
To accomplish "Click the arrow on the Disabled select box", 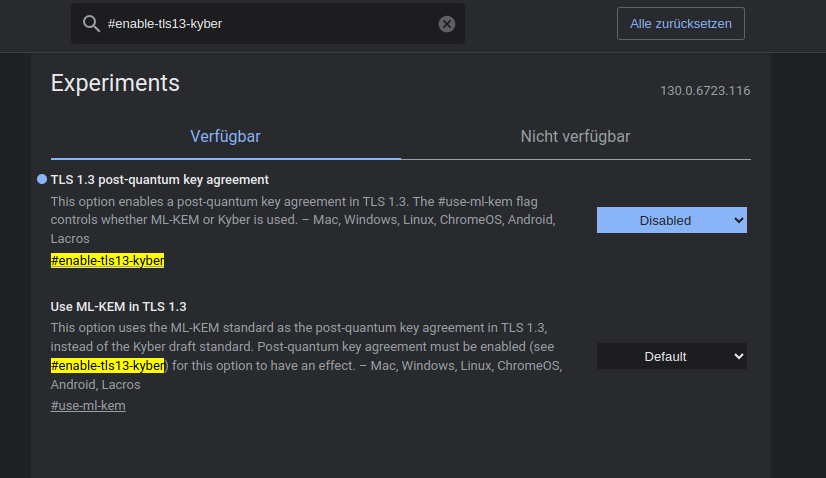I will click(x=738, y=220).
